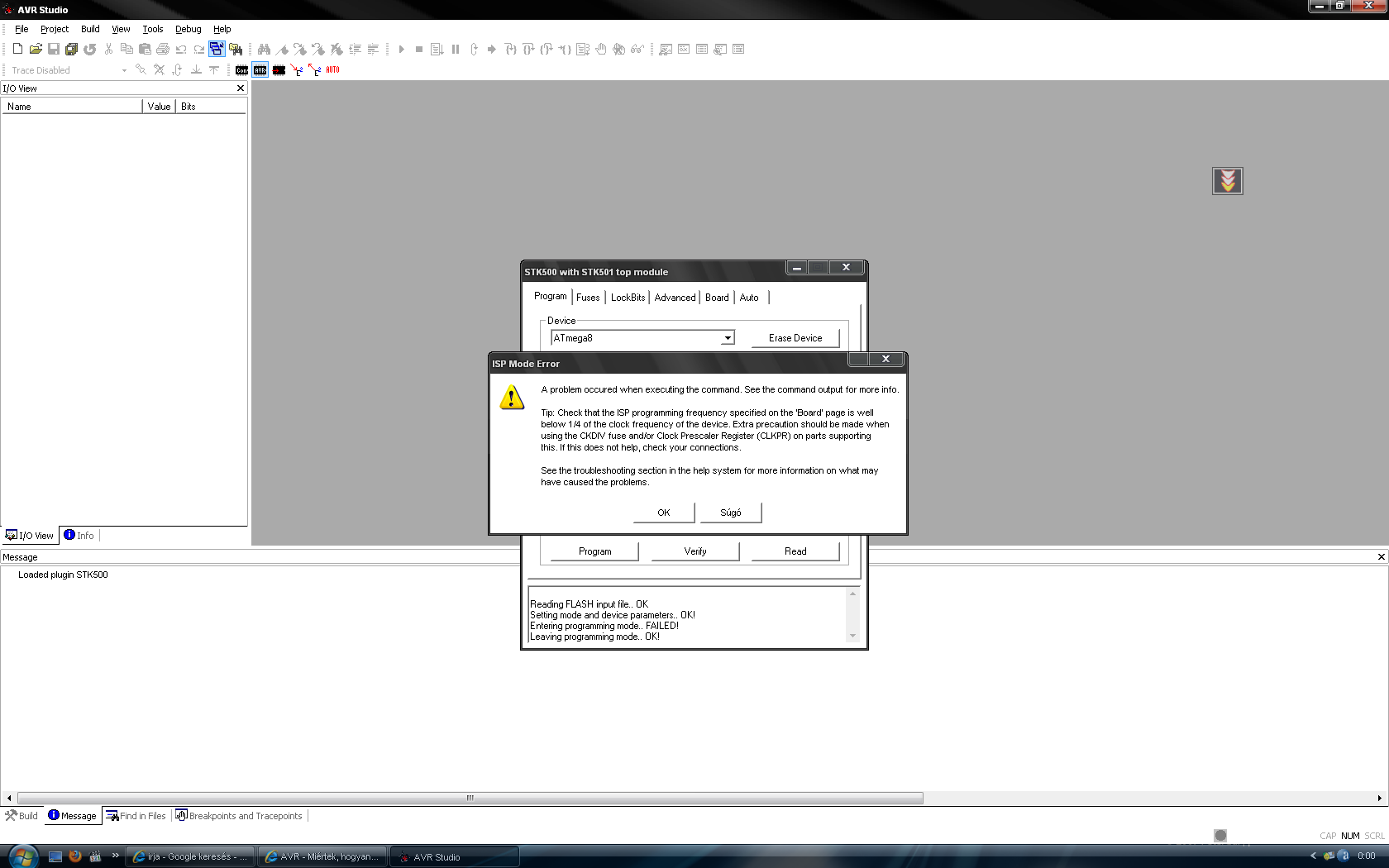Close the I/O View panel

(241, 88)
